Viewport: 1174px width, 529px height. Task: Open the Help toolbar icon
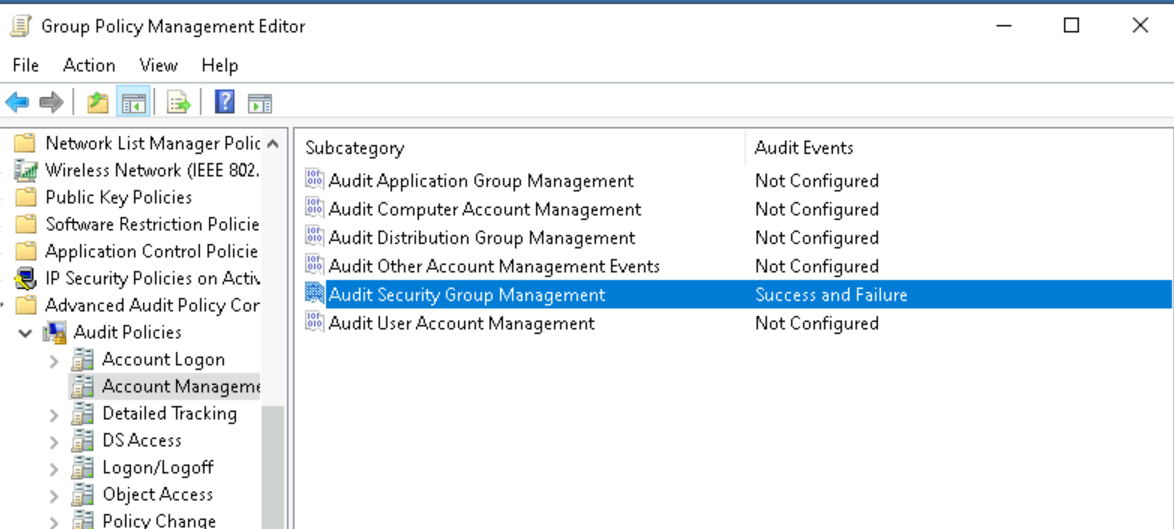click(x=225, y=102)
